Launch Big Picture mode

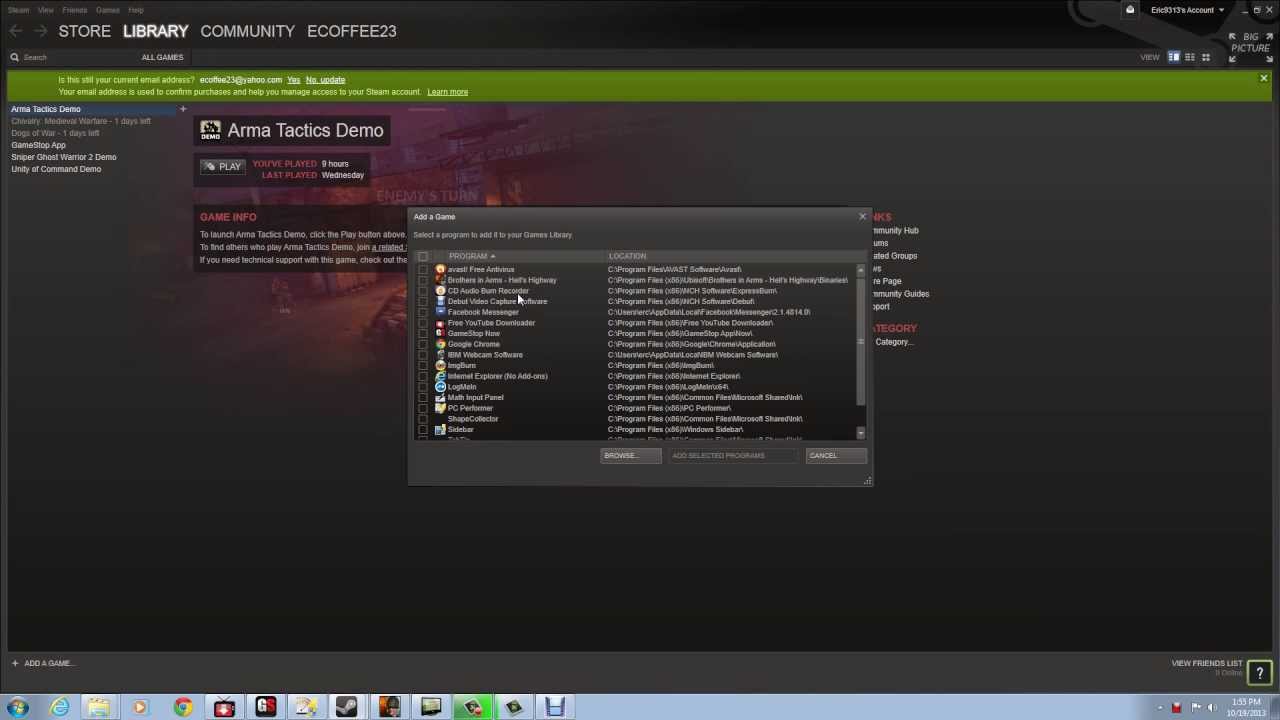pos(1250,48)
